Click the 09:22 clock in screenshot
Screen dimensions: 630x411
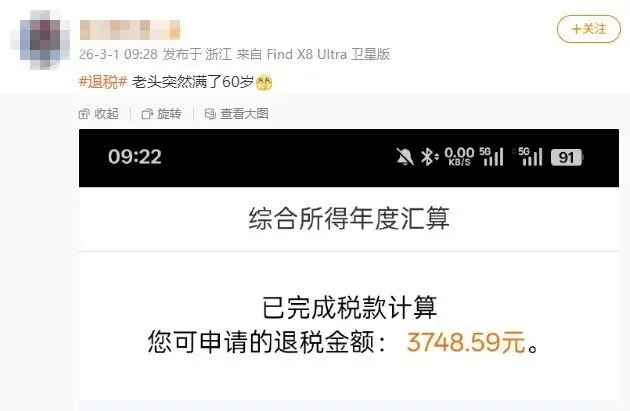tap(135, 156)
